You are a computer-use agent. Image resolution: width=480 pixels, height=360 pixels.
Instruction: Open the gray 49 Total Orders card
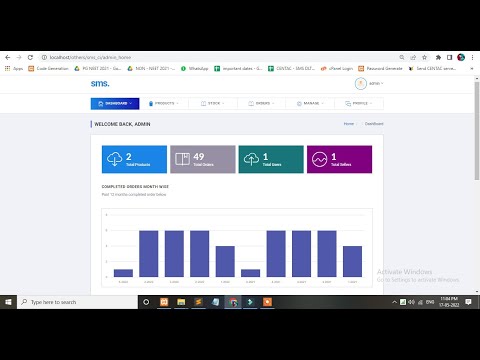203,159
